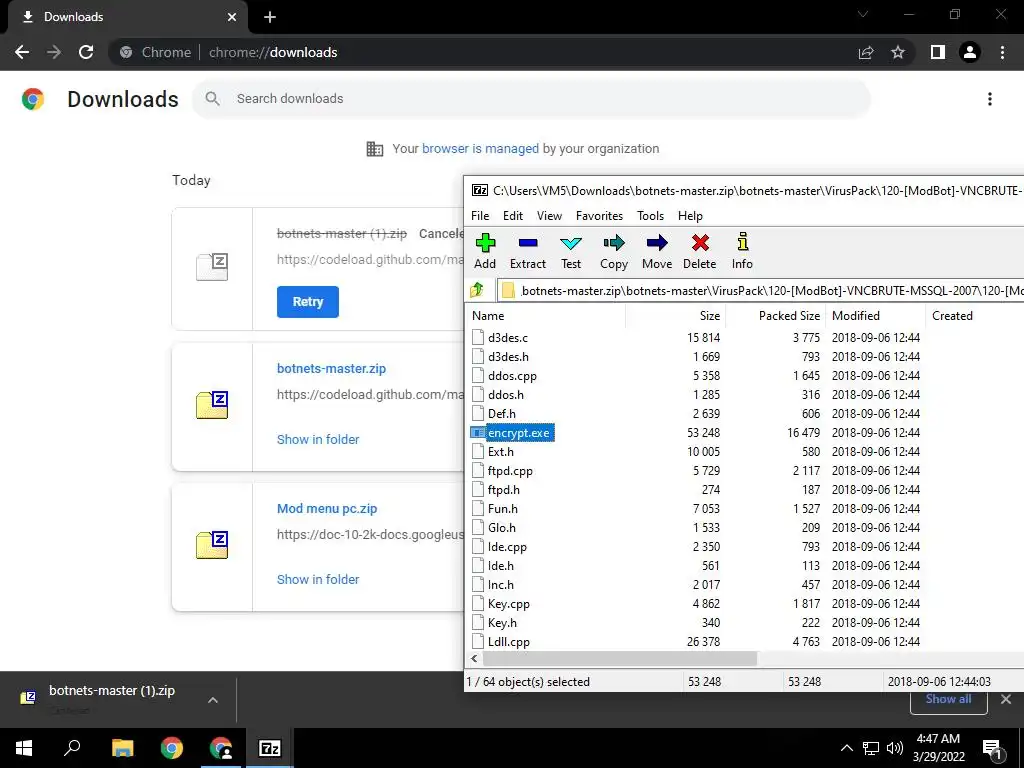Click the Move toolbar icon
The width and height of the screenshot is (1024, 768).
[657, 251]
